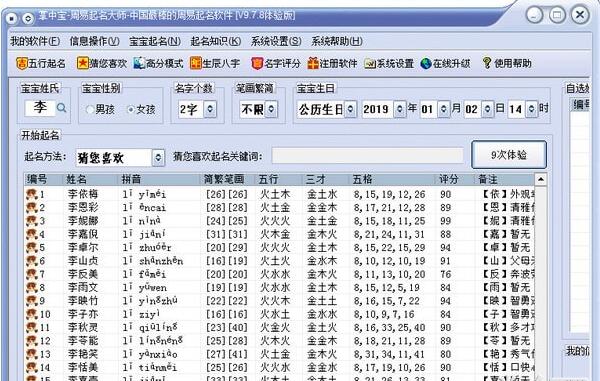Open the 高分模式 toolbar tool
The height and width of the screenshot is (381, 600).
pos(158,63)
